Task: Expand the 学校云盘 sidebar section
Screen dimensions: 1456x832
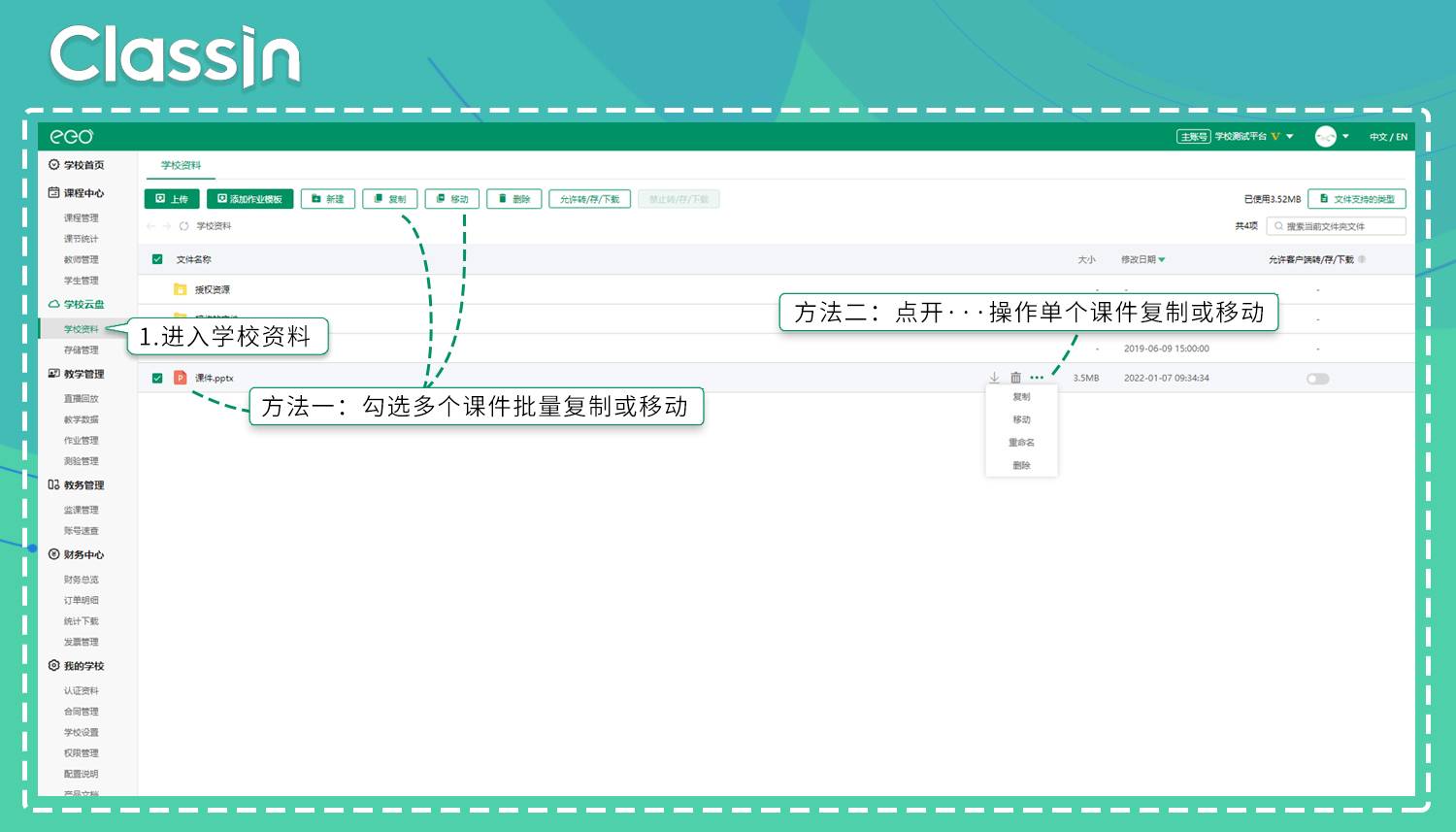Action: pyautogui.click(x=77, y=304)
